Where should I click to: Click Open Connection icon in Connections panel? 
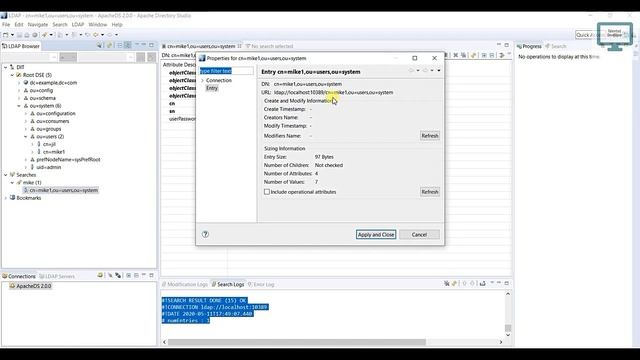110,276
